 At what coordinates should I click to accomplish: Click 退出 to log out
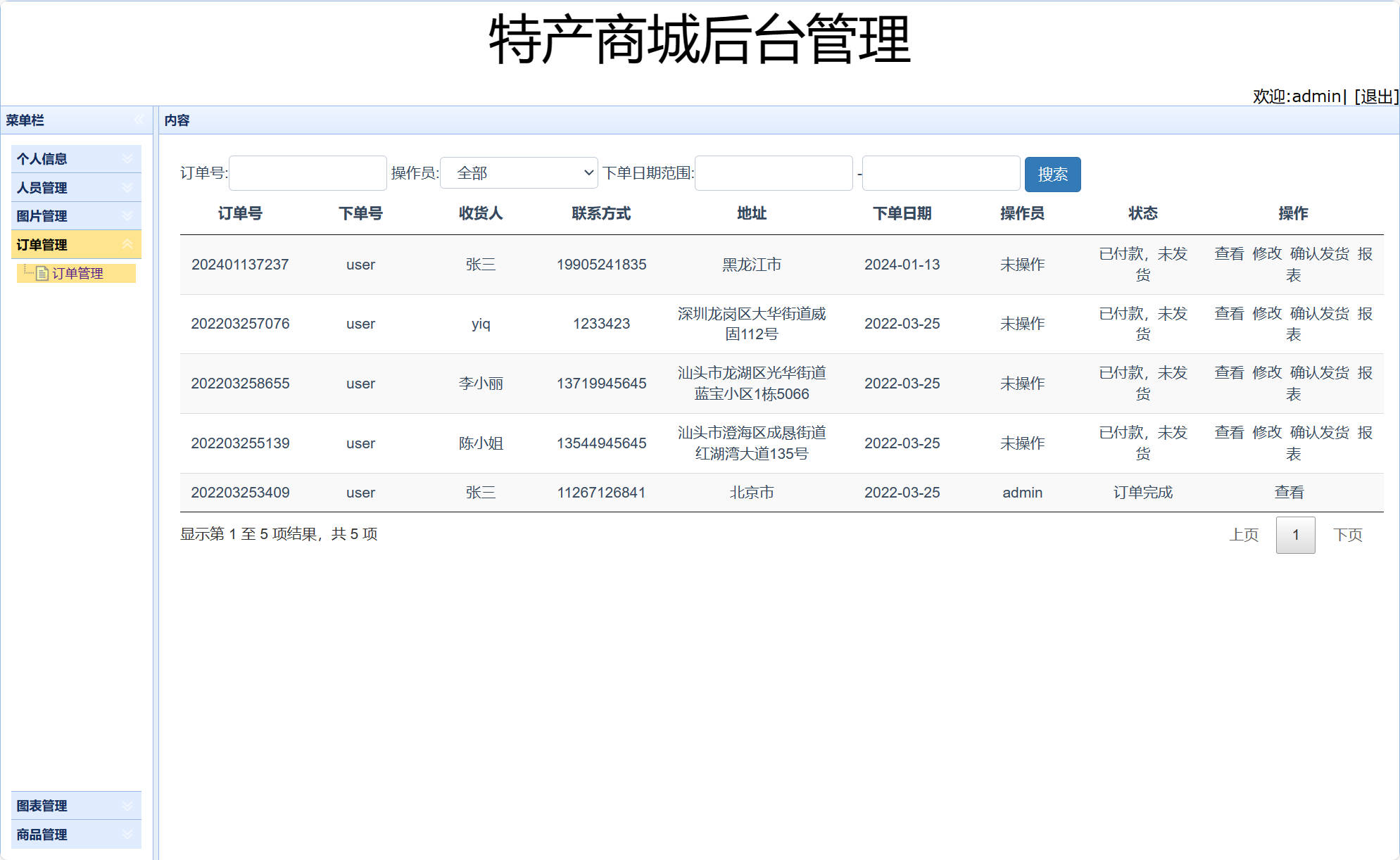pos(1377,96)
